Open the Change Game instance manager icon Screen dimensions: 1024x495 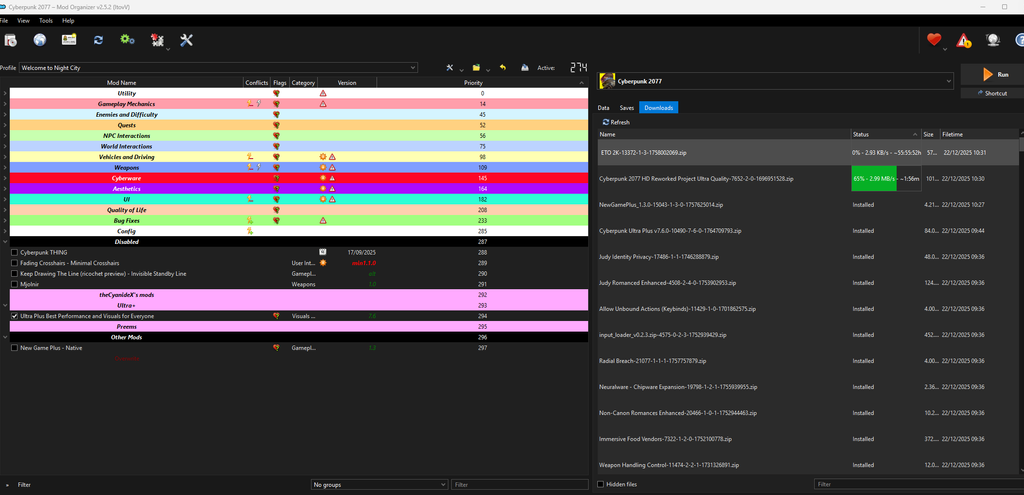click(x=10, y=40)
